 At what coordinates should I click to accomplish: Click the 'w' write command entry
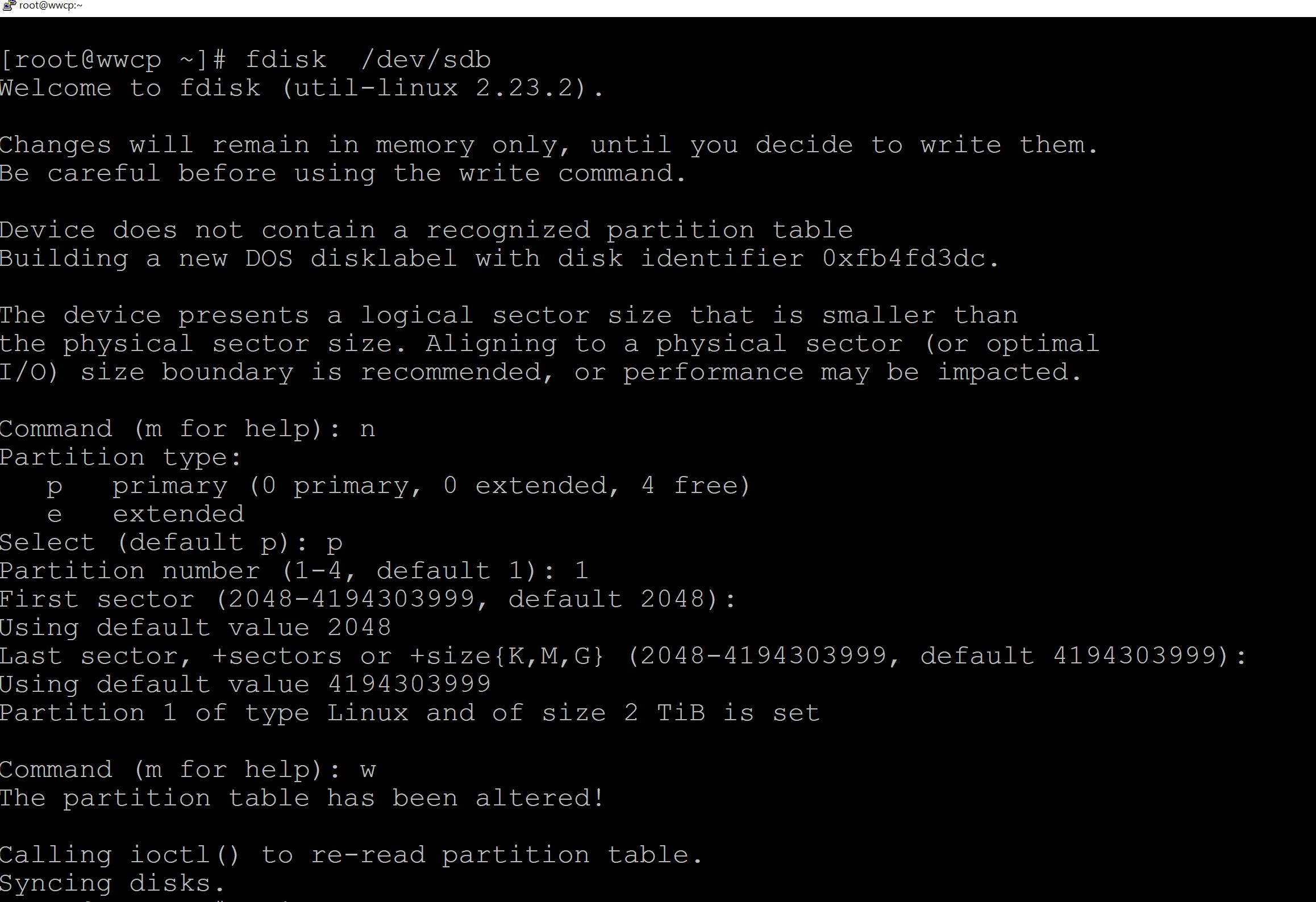368,771
